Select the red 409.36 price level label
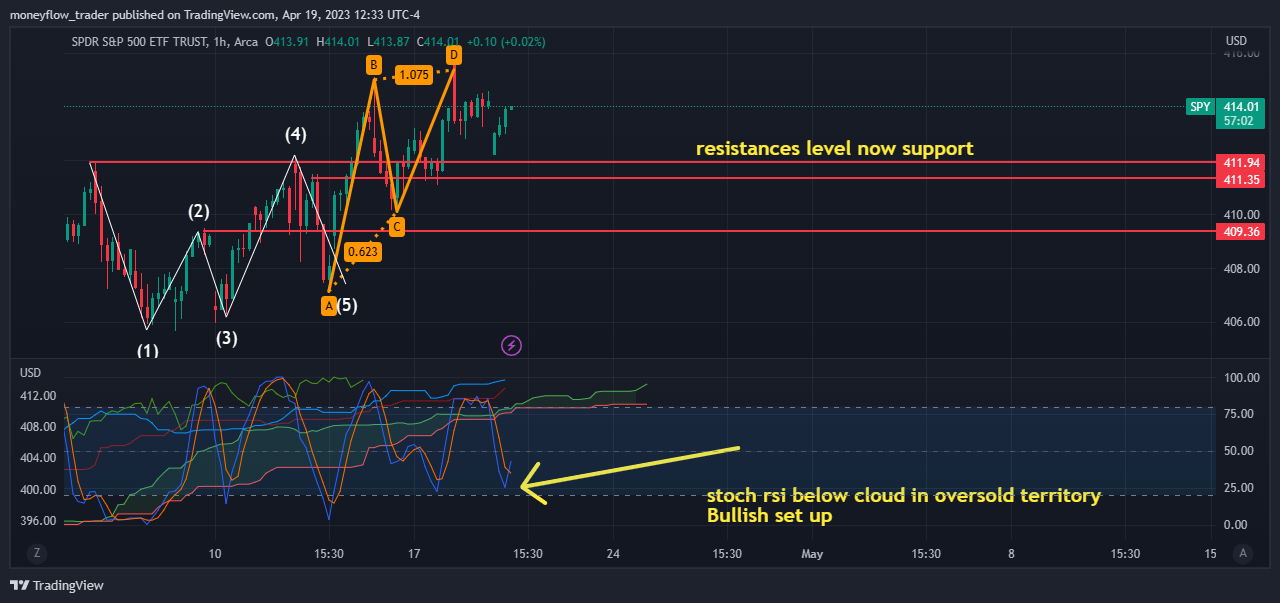The width and height of the screenshot is (1280, 603). (1240, 231)
